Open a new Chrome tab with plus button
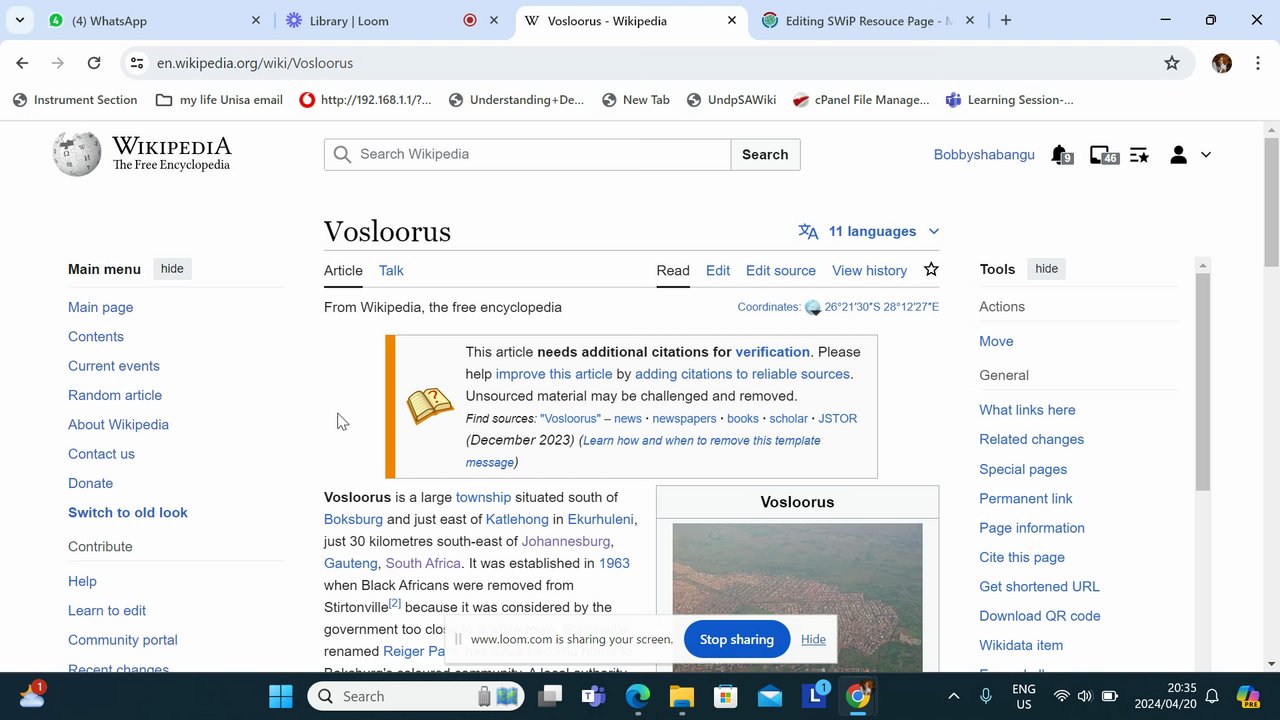 tap(1006, 20)
